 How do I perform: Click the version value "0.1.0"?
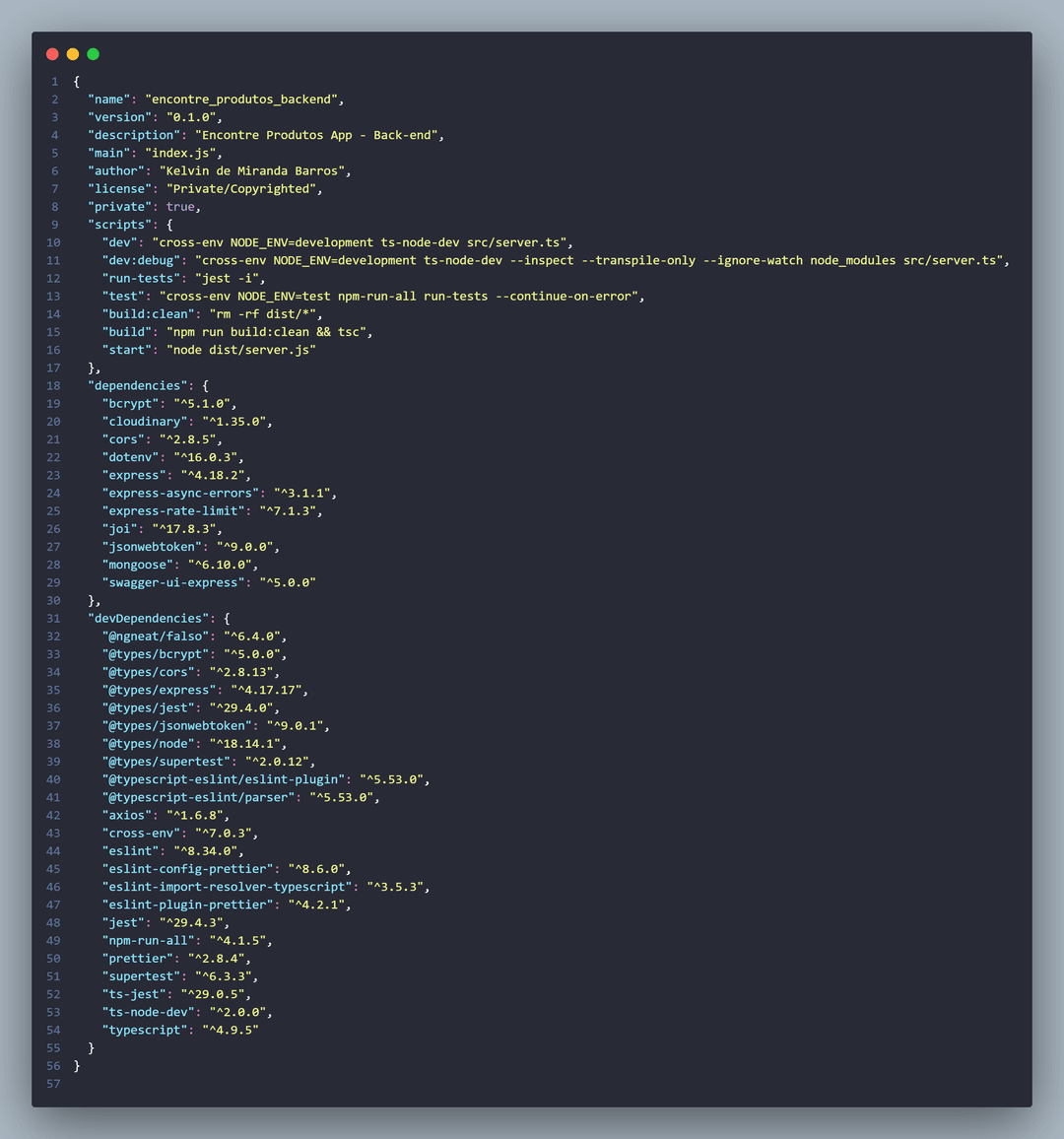coord(191,117)
